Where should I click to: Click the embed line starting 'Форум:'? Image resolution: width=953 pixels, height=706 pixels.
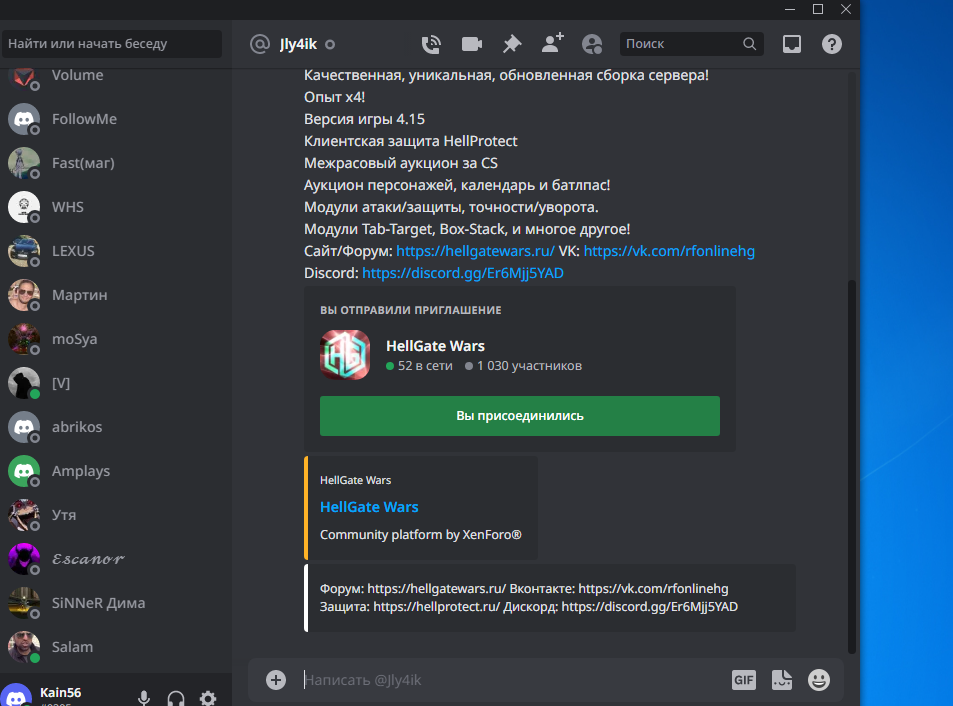tap(524, 588)
